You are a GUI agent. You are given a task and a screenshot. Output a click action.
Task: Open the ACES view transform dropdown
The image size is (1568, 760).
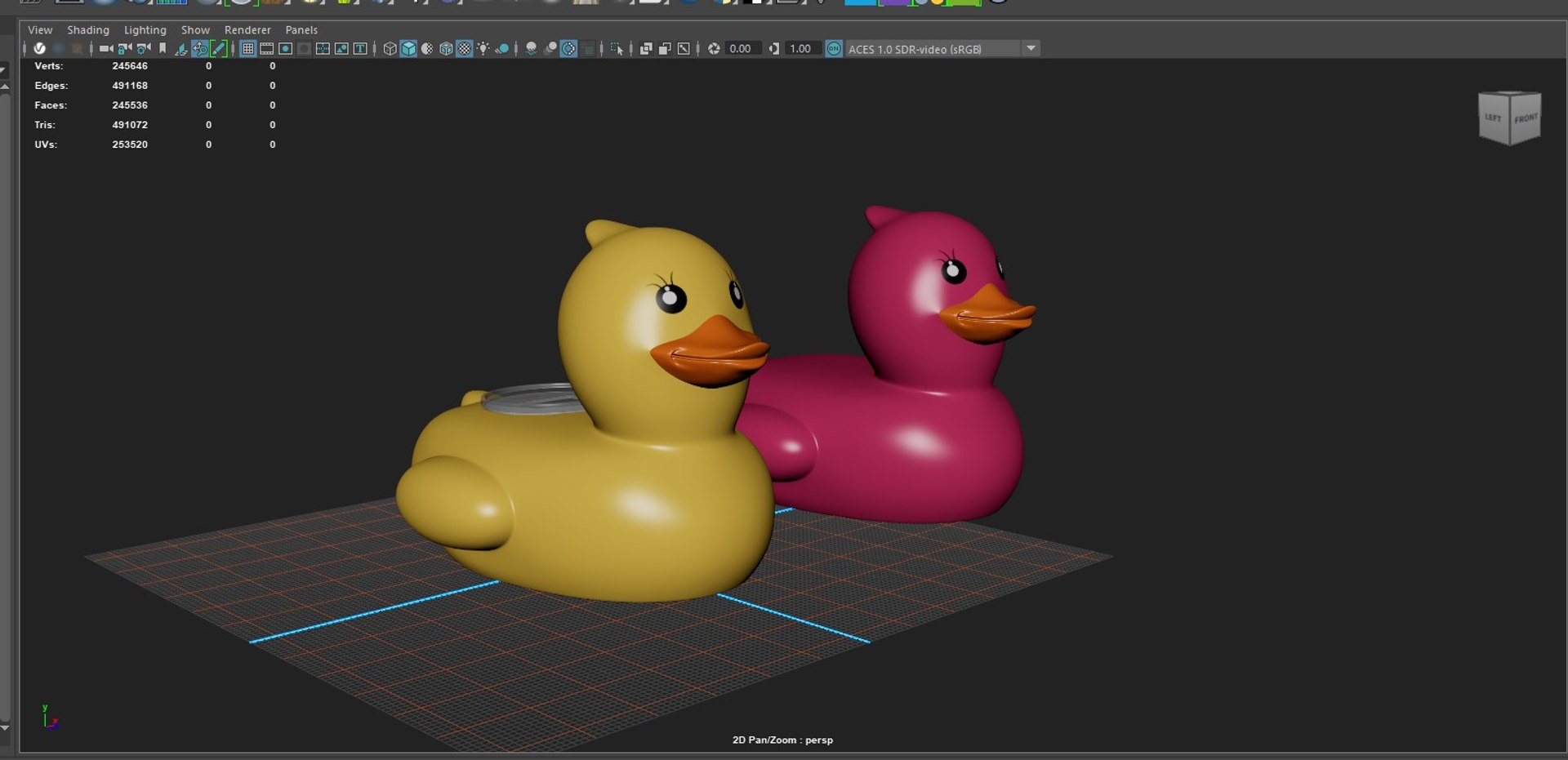1031,48
